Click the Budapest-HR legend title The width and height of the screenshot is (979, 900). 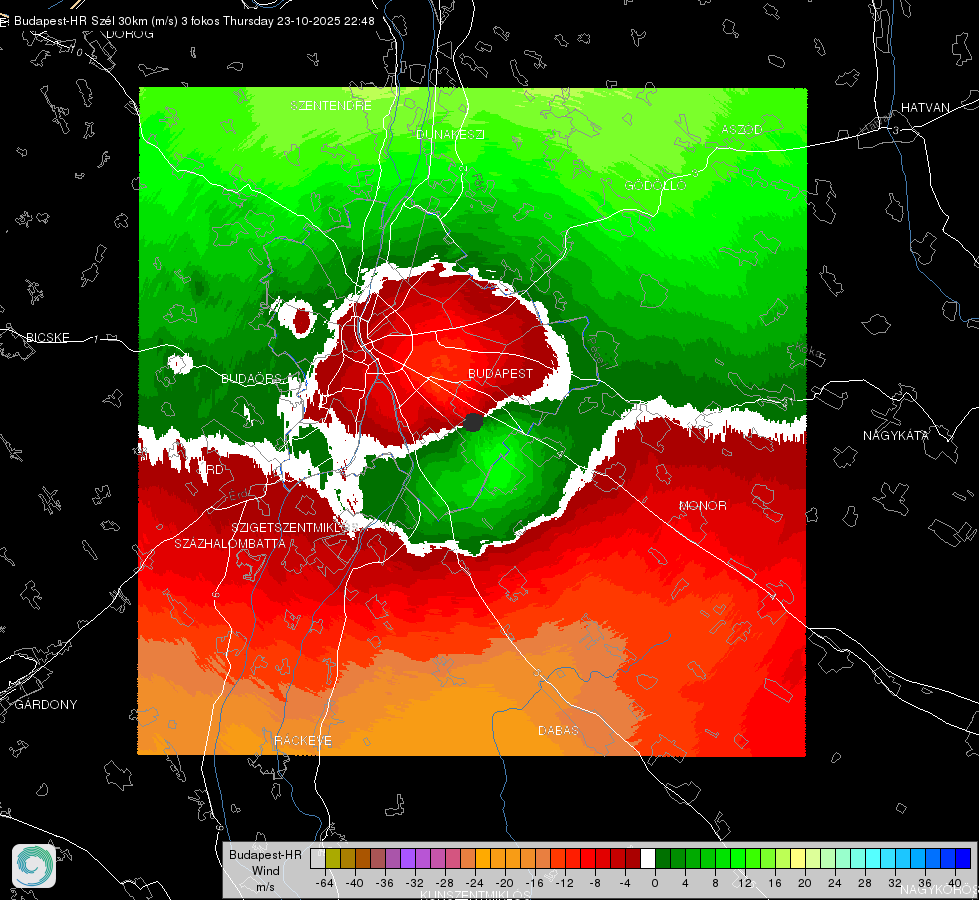pyautogui.click(x=265, y=855)
